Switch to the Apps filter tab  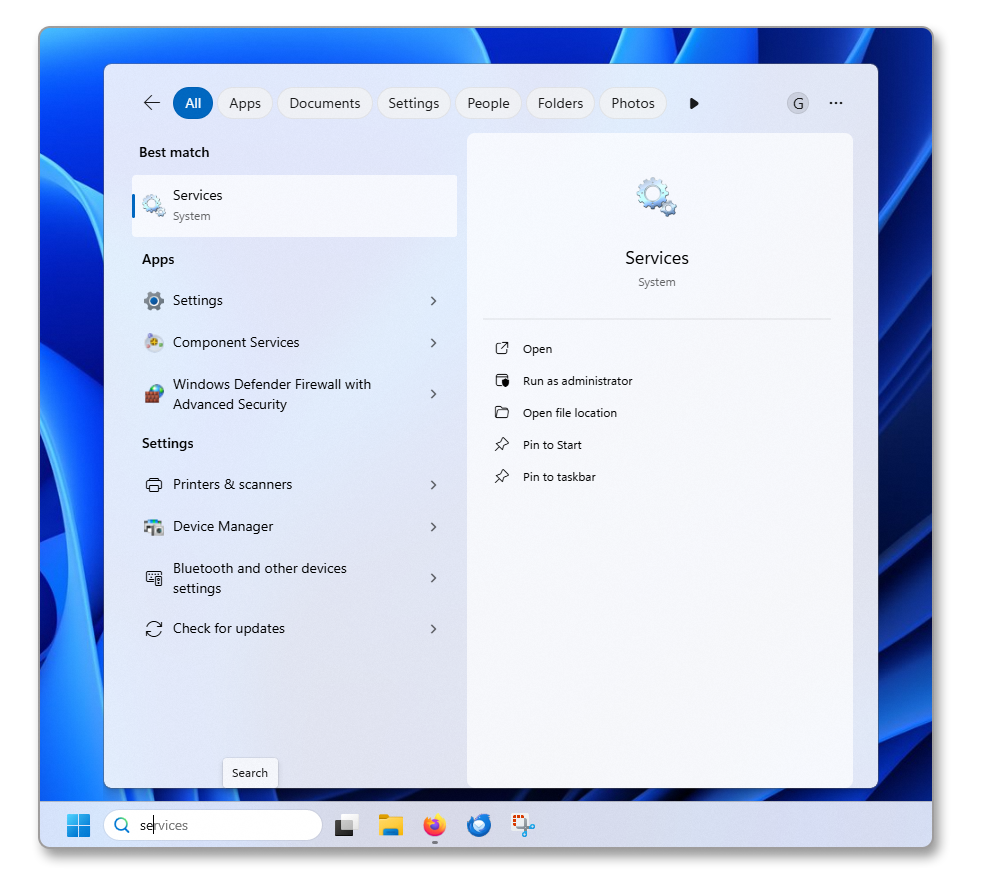[x=245, y=103]
